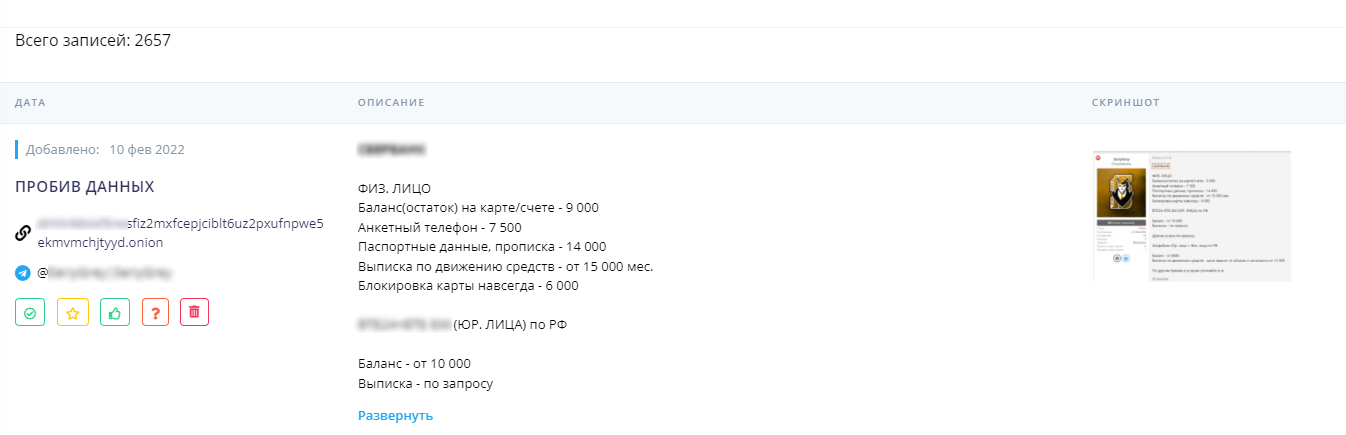Mark the entry with the yellow star
1346x435 pixels.
click(x=73, y=312)
